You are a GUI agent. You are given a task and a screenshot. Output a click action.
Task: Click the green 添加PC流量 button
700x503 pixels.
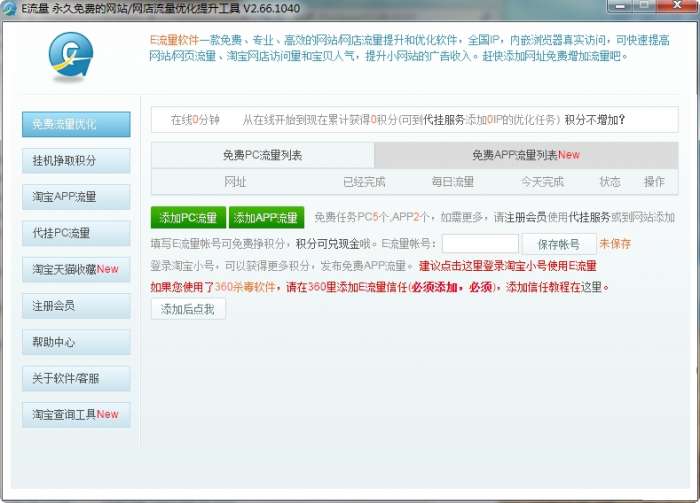pyautogui.click(x=188, y=218)
